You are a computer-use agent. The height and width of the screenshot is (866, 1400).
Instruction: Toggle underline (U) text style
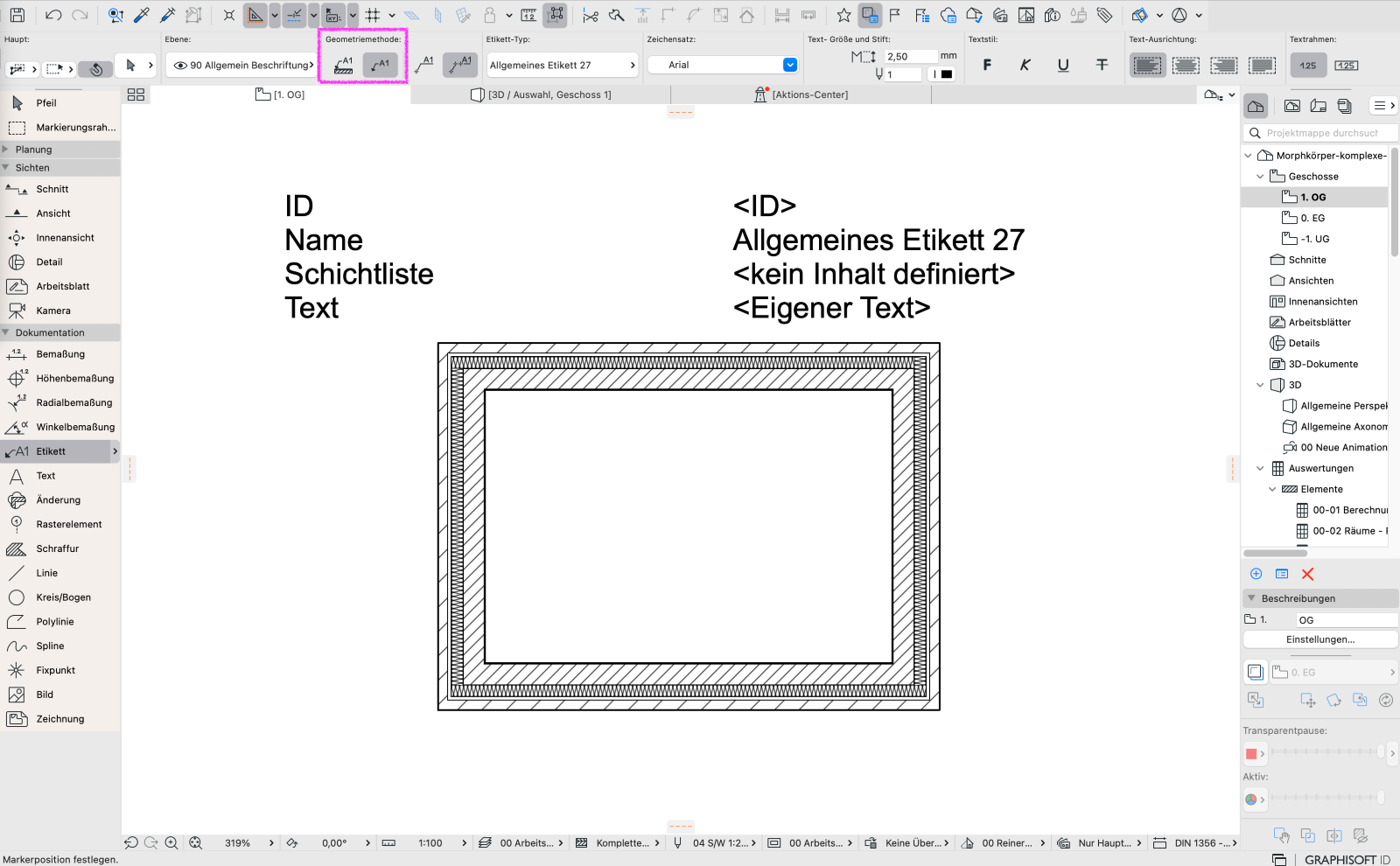pos(1063,65)
